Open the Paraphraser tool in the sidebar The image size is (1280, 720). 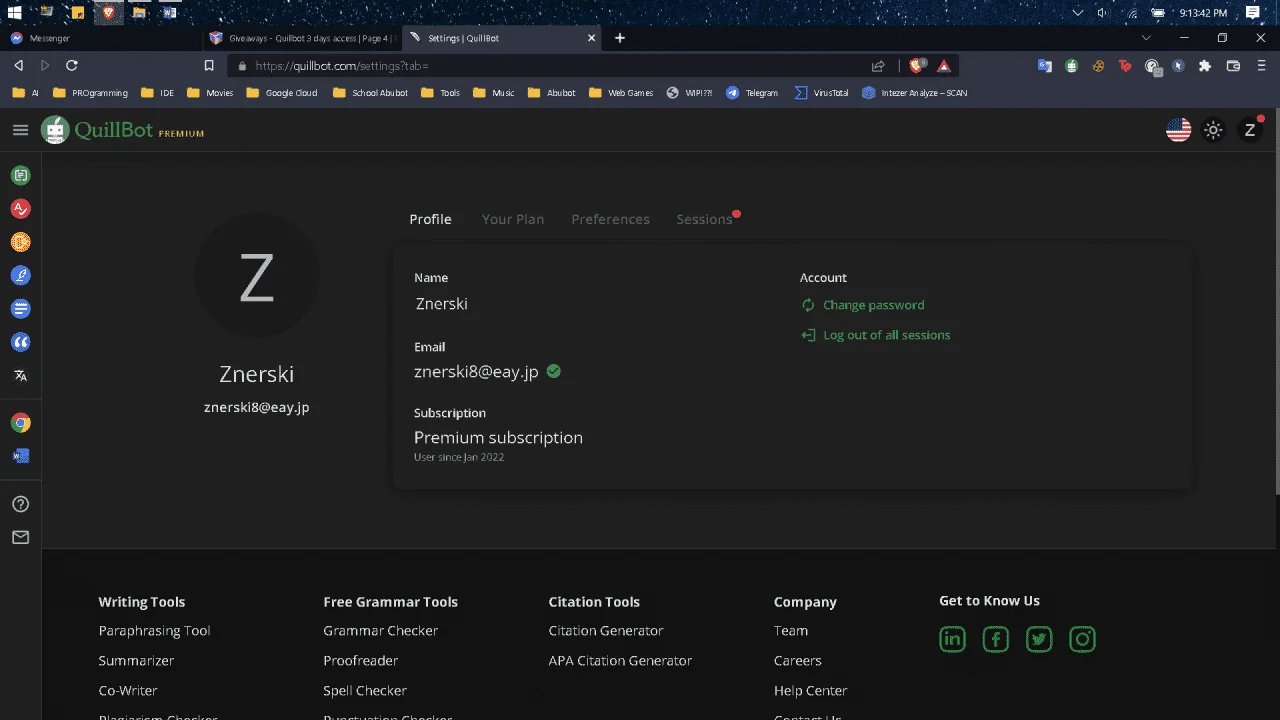coord(20,176)
